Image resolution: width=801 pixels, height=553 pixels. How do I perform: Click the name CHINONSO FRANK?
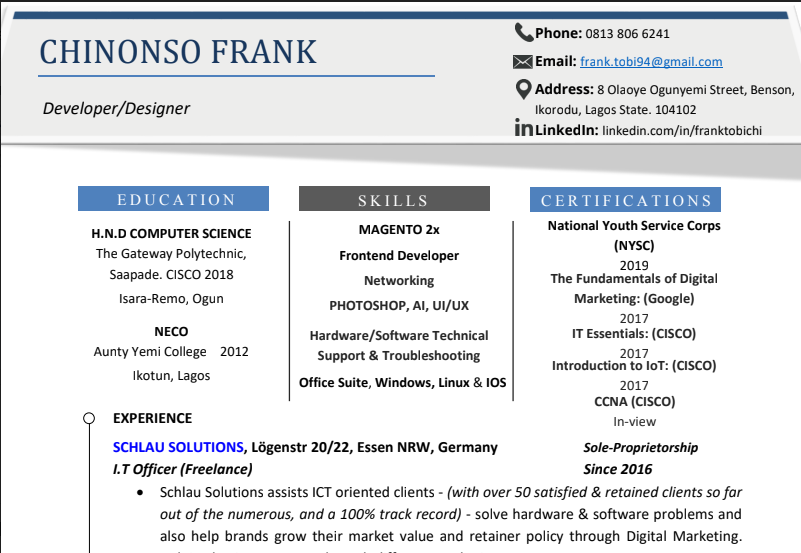[178, 52]
